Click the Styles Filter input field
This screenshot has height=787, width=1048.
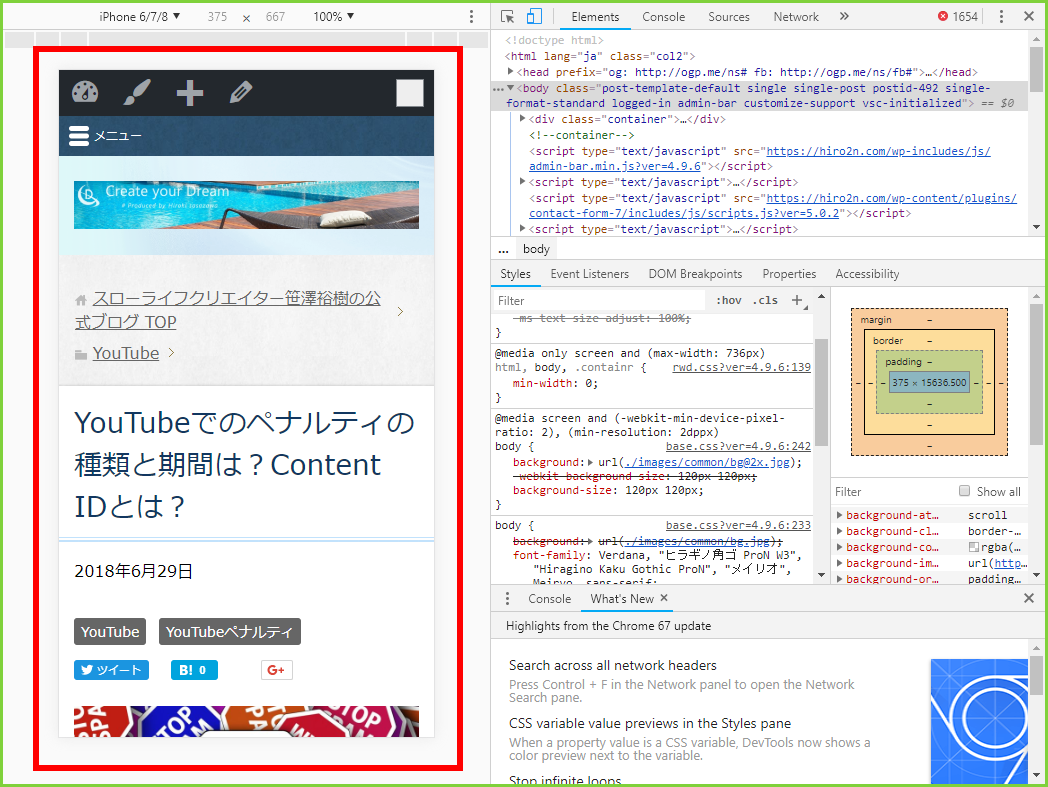point(598,300)
